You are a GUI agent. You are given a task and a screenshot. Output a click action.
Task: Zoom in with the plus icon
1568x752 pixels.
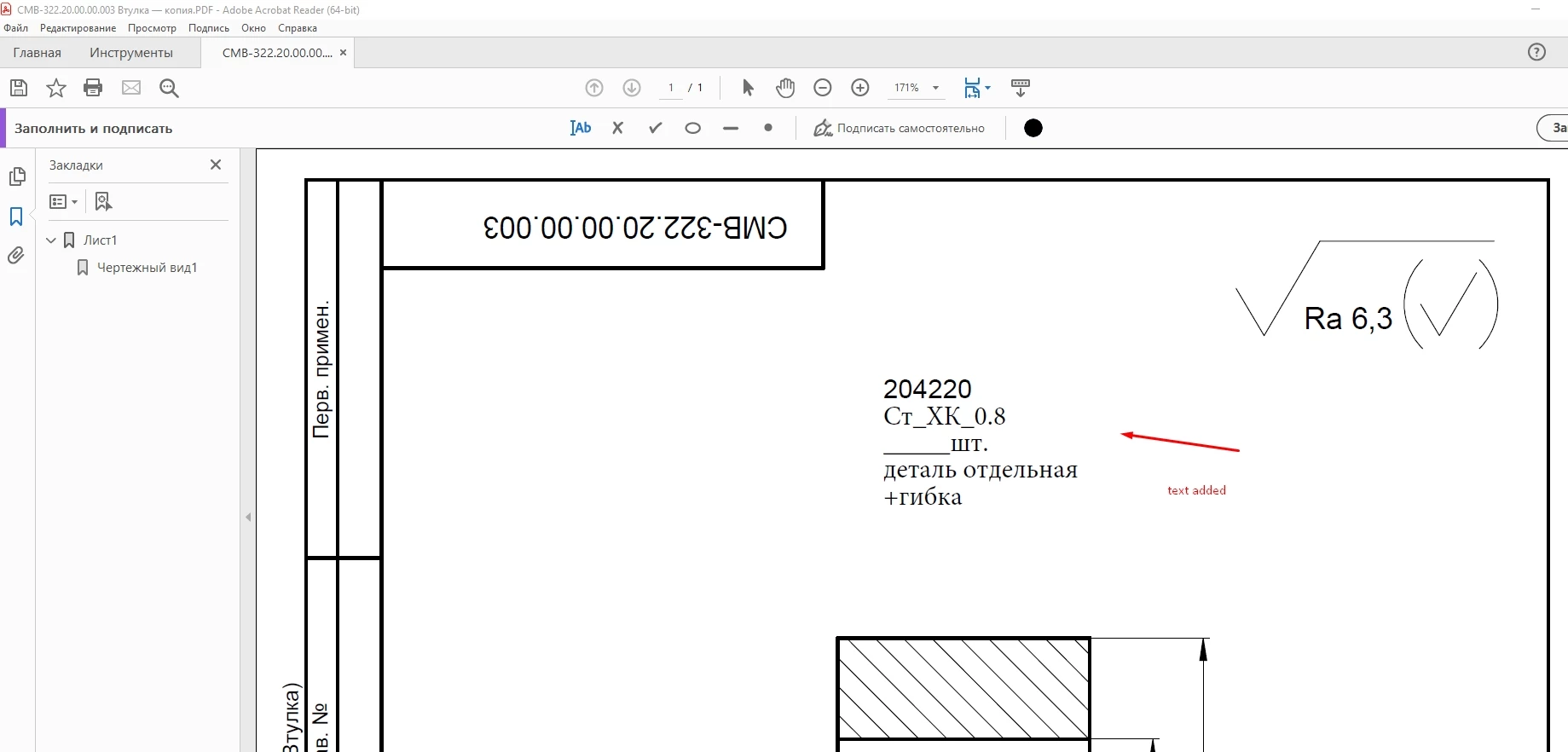point(860,88)
